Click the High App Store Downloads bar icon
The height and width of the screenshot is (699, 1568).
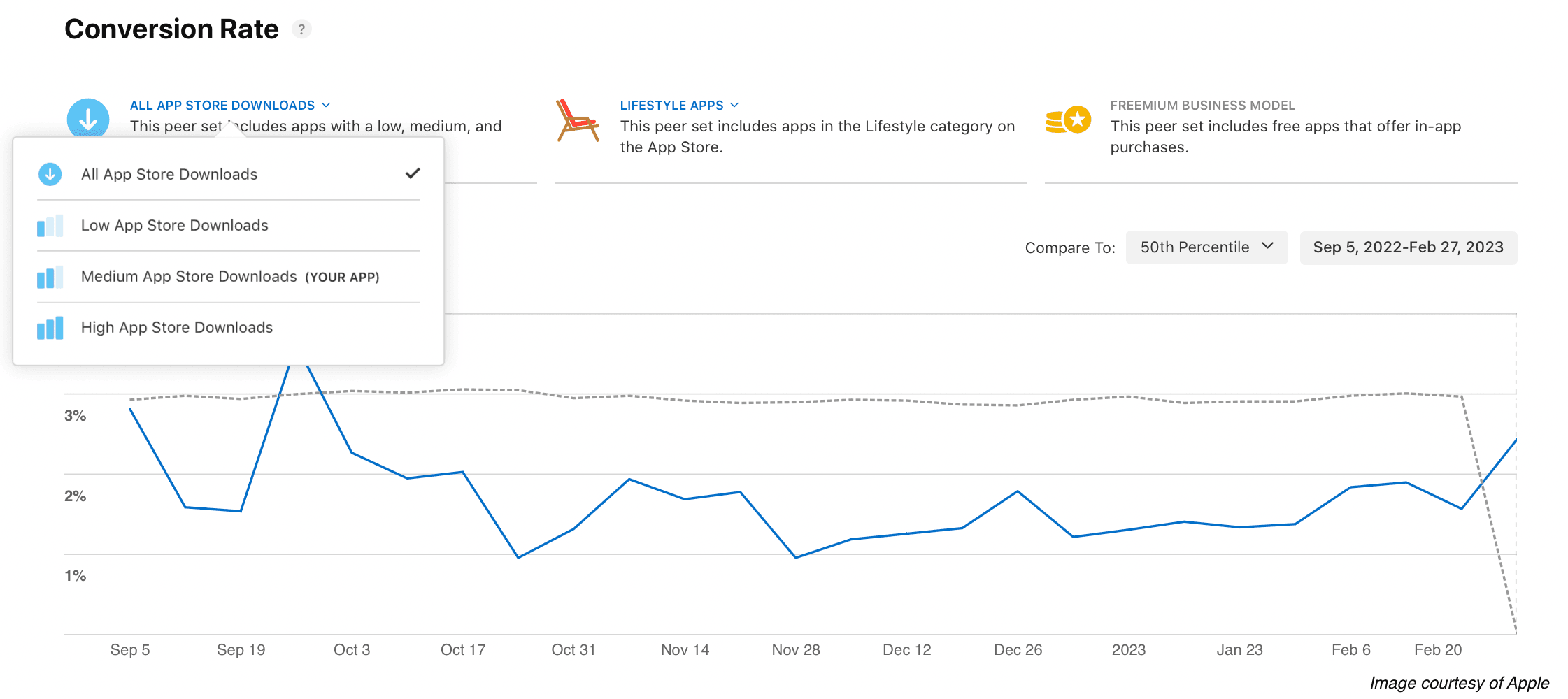click(50, 327)
